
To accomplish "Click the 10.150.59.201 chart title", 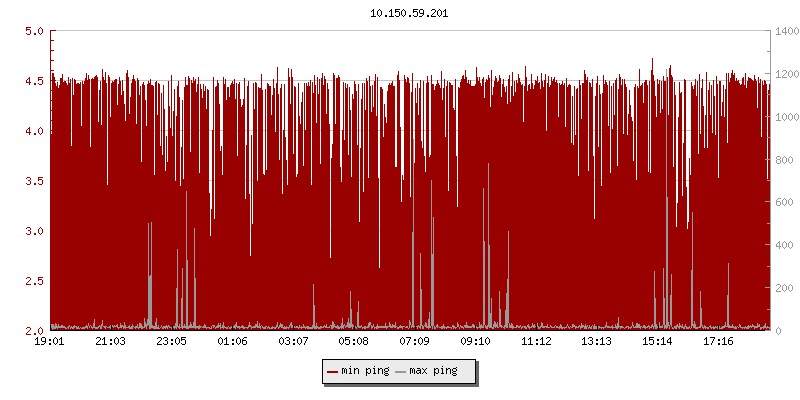I will pyautogui.click(x=410, y=12).
